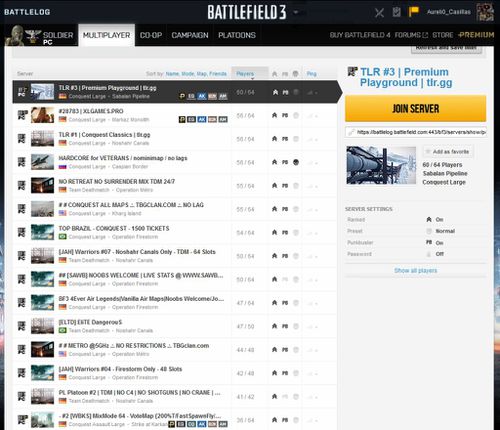
Task: Open the Platoons tab
Action: (237, 35)
